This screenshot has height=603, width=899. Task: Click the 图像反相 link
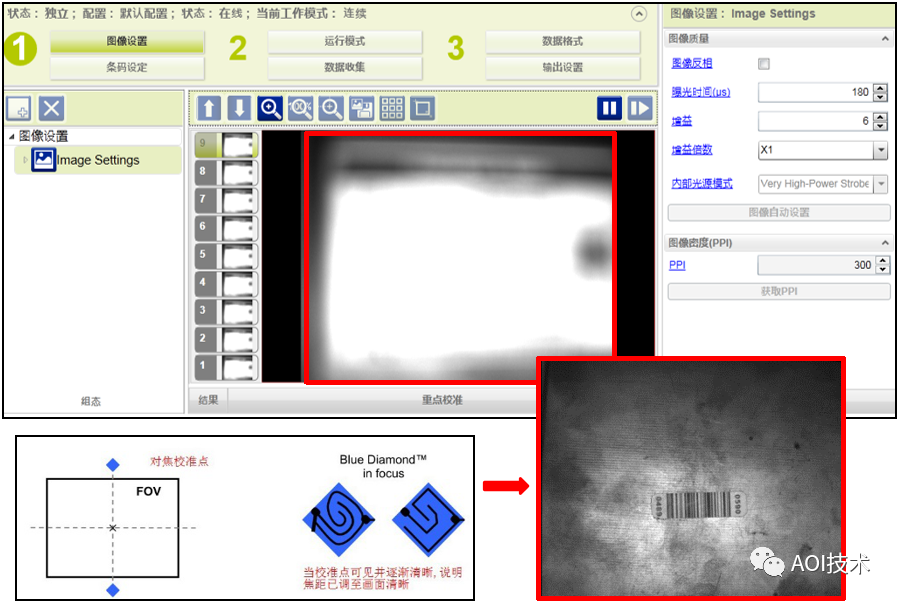click(x=691, y=63)
